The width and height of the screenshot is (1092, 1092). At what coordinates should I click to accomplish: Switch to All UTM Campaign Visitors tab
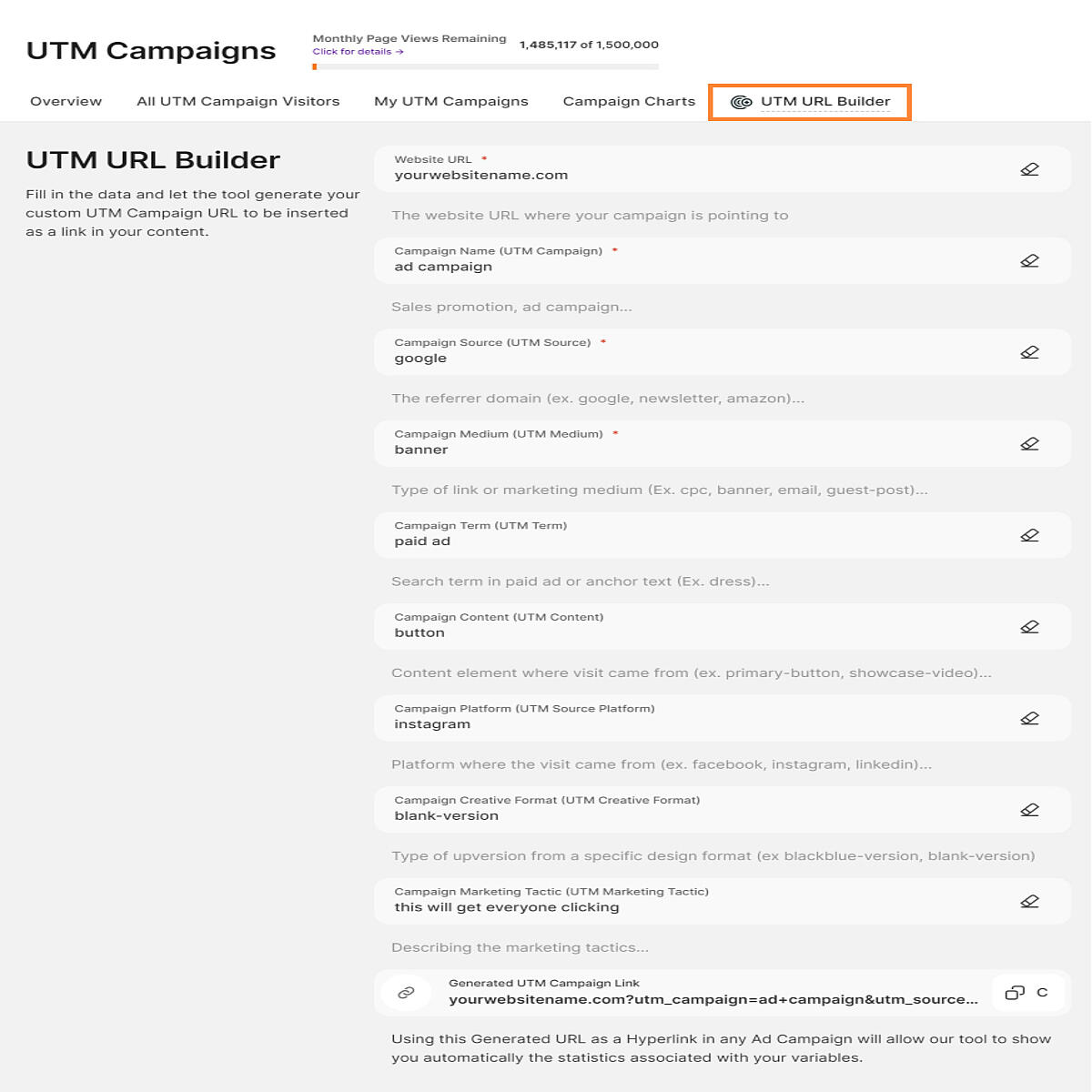(238, 101)
